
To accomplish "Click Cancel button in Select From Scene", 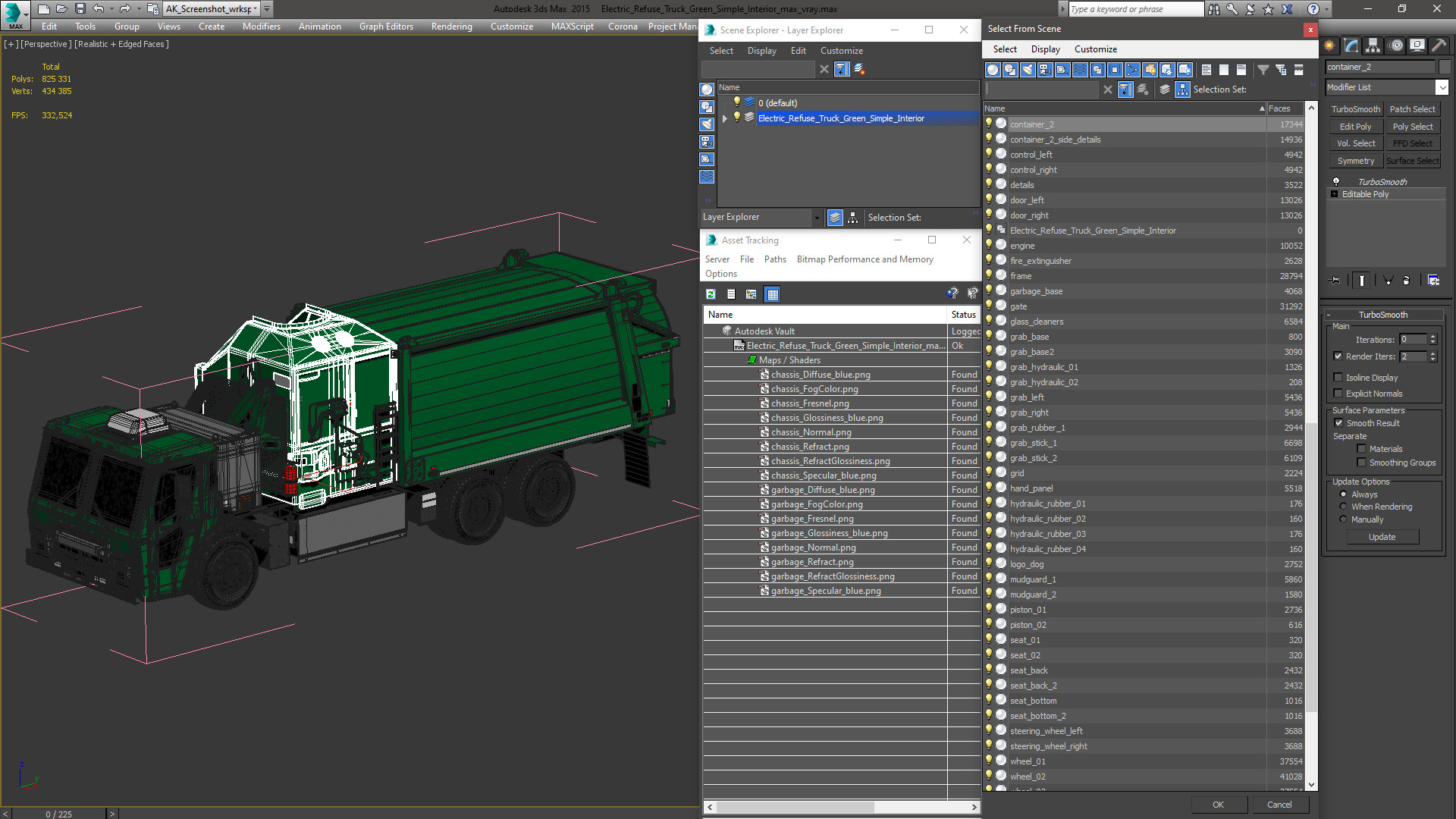I will click(1279, 805).
